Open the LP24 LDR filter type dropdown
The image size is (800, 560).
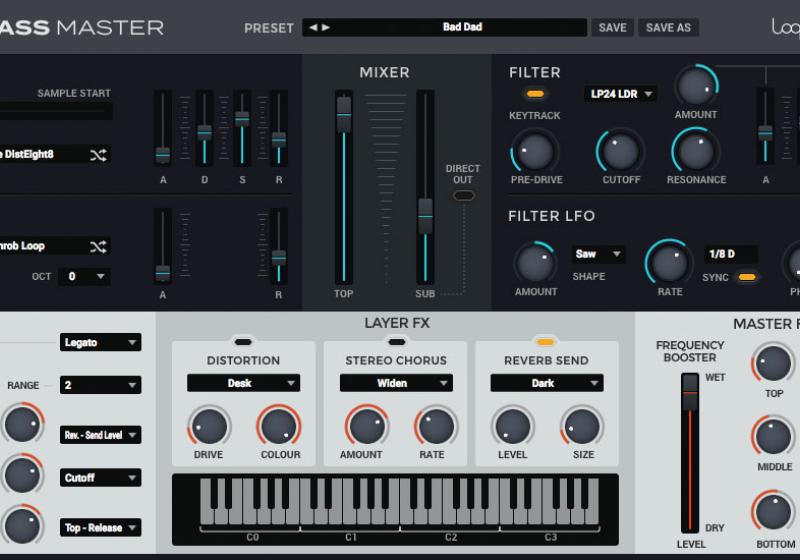pyautogui.click(x=620, y=94)
